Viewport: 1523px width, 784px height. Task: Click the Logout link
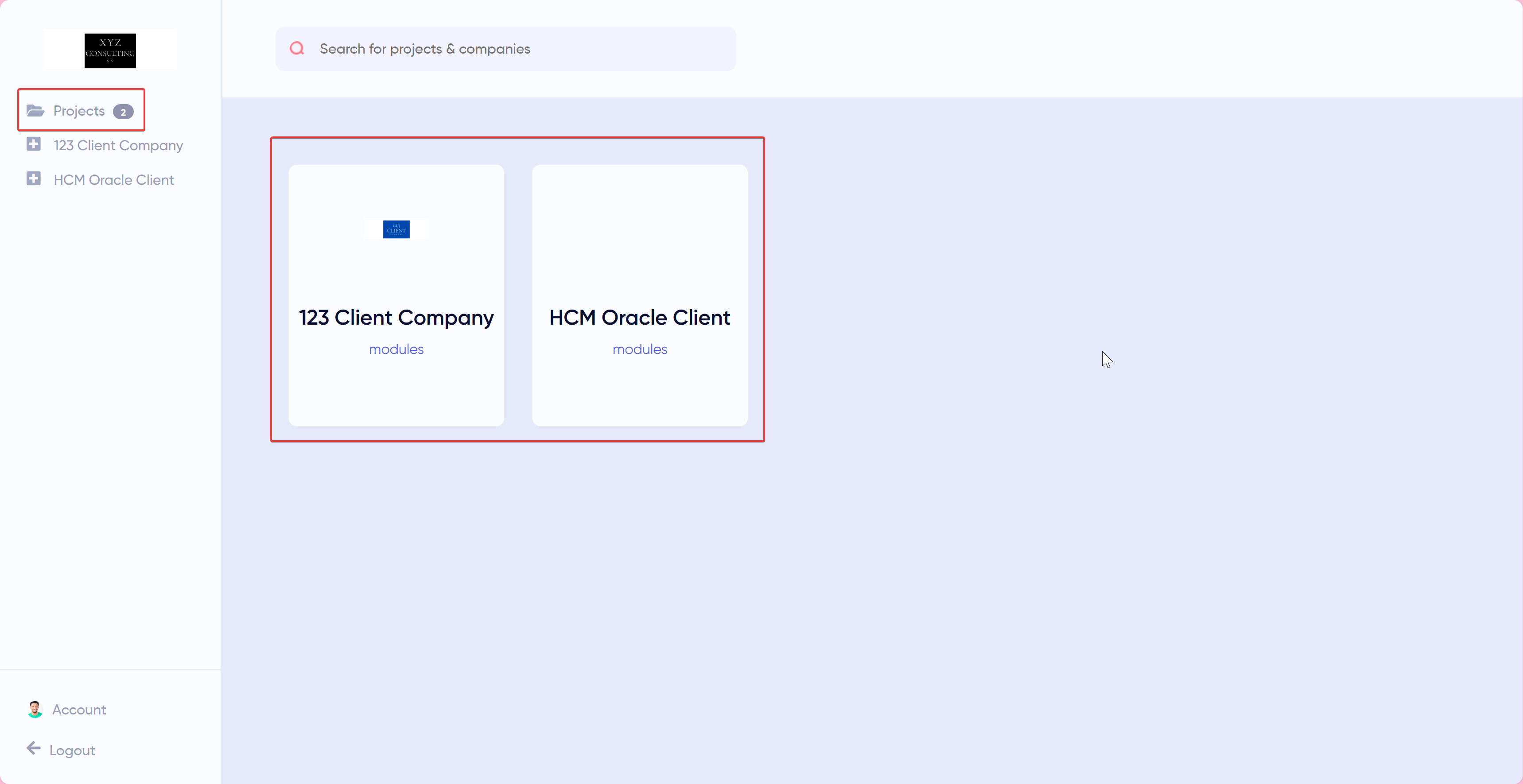click(x=72, y=750)
